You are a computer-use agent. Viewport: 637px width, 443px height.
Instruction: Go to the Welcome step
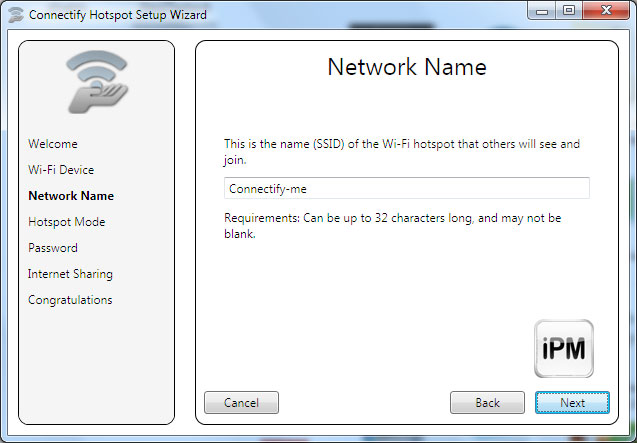[x=53, y=144]
